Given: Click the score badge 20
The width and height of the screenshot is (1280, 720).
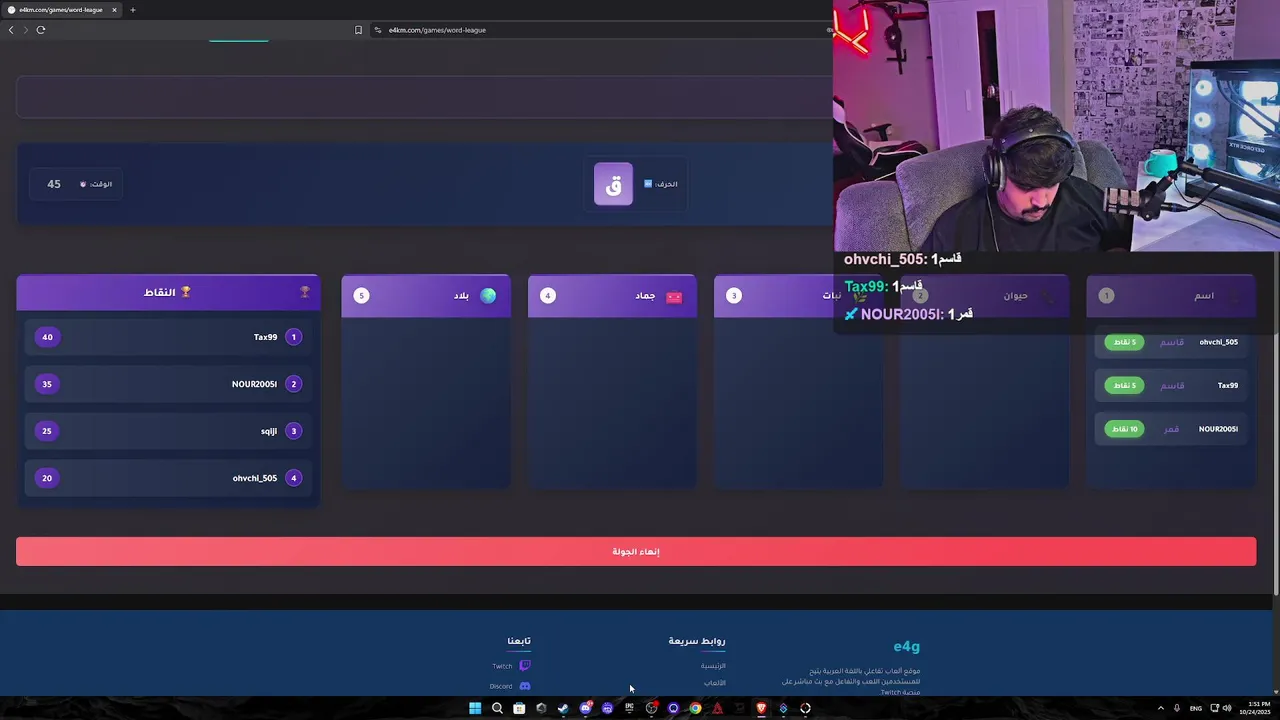Looking at the screenshot, I should [47, 478].
